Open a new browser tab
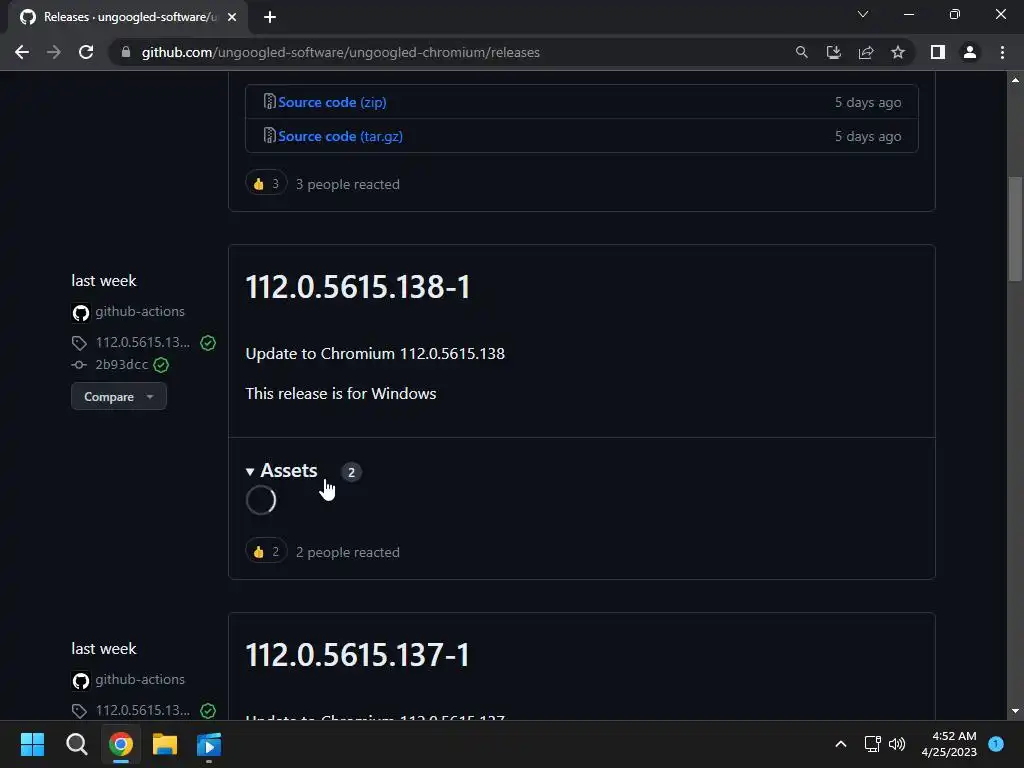The image size is (1024, 768). (x=270, y=17)
